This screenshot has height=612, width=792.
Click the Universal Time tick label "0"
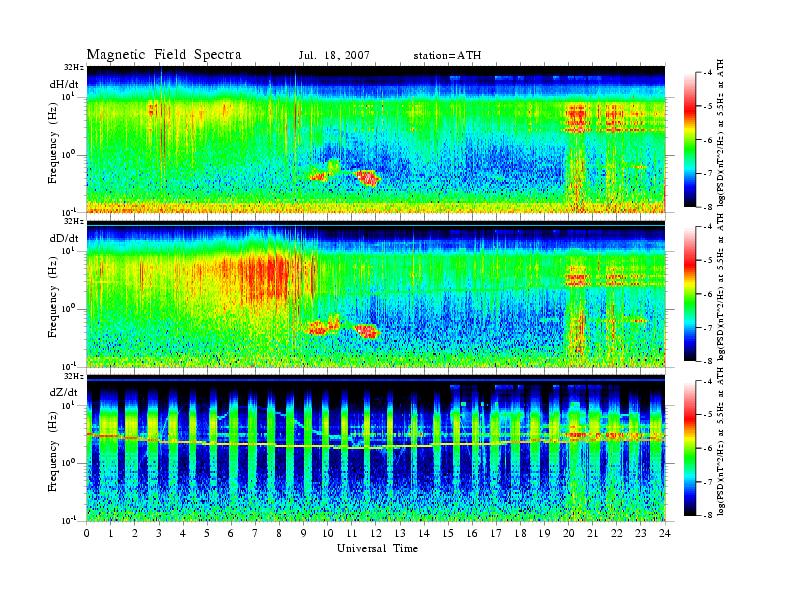point(87,534)
